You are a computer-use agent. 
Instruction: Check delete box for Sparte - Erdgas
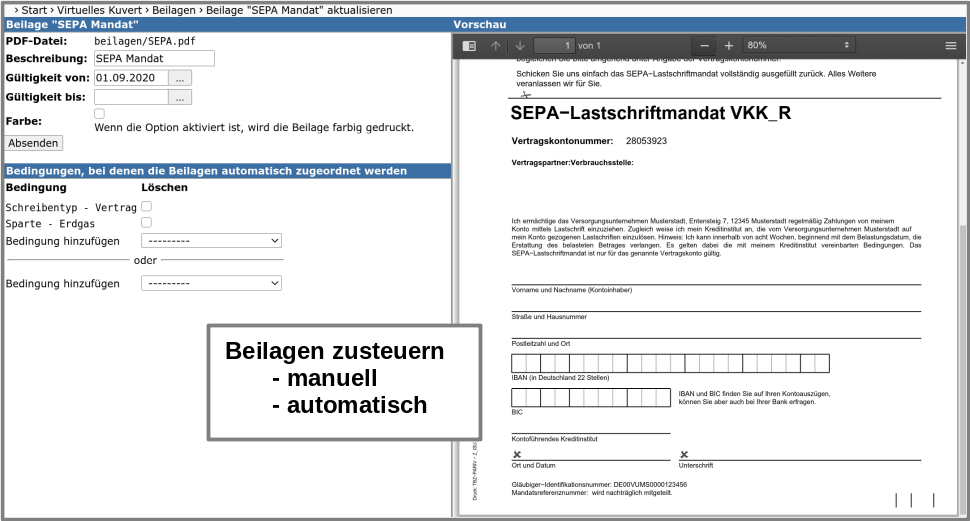click(x=147, y=223)
